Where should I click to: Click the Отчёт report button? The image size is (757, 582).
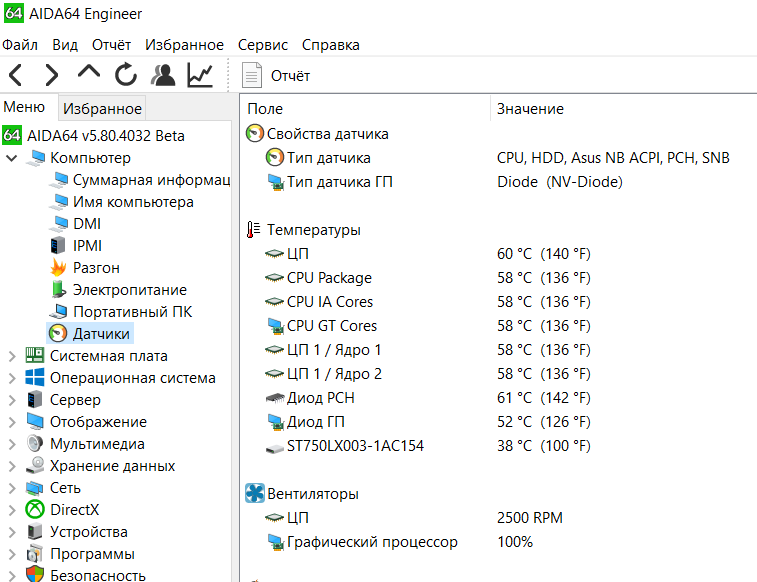click(277, 76)
